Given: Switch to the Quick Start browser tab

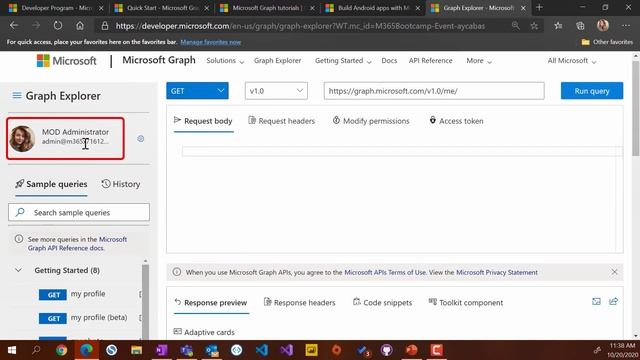Looking at the screenshot, I should [x=162, y=8].
